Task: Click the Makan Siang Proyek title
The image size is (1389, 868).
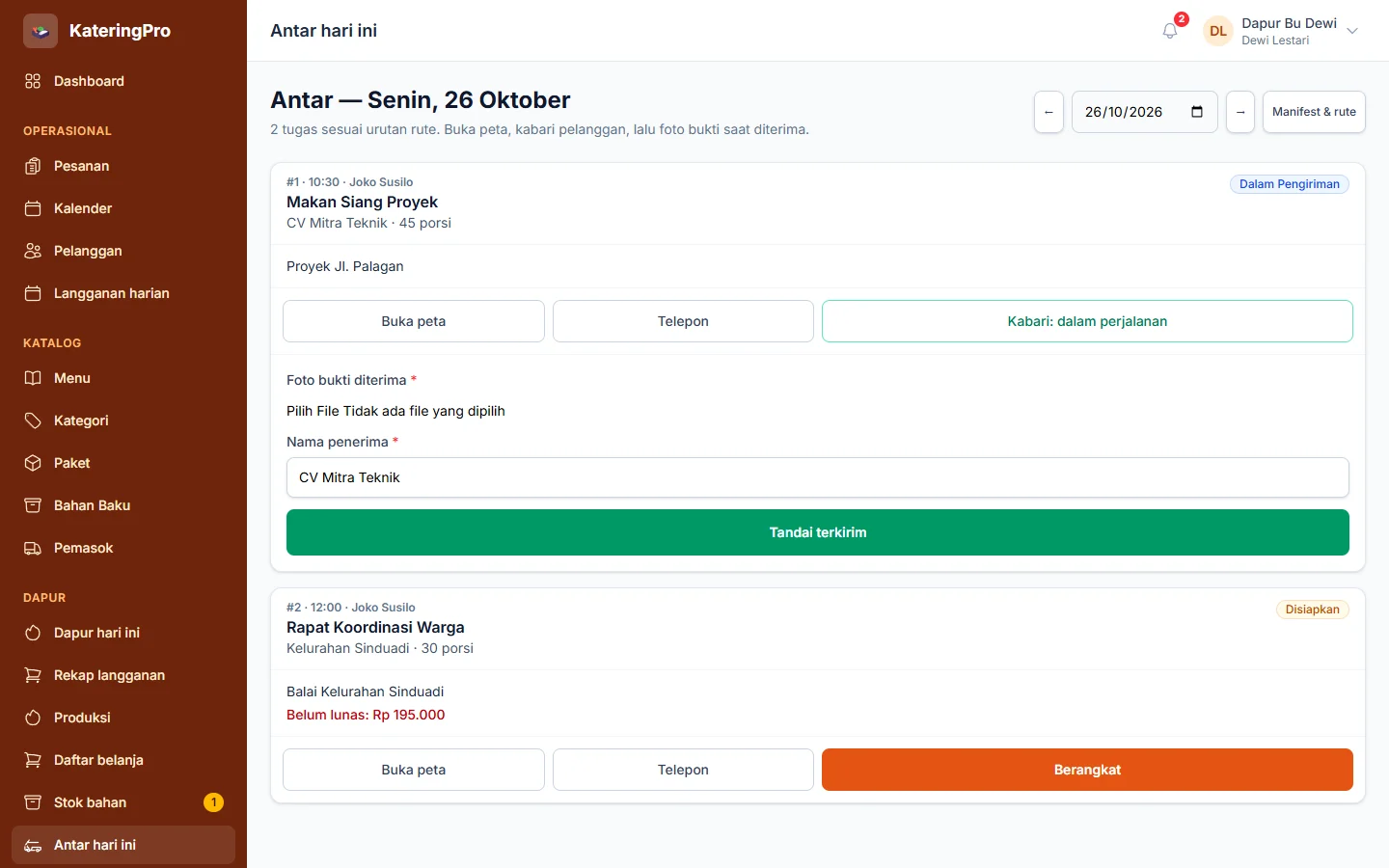Action: pos(362,202)
